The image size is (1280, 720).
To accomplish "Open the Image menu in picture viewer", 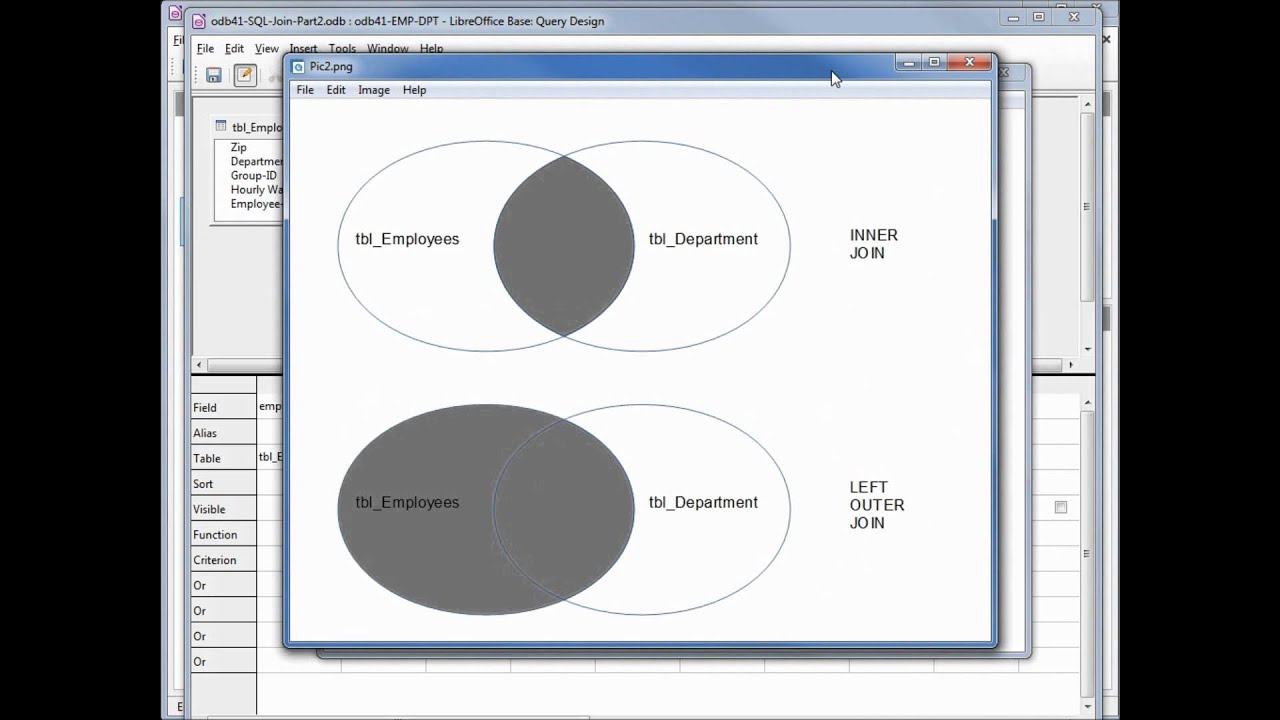I will coord(374,90).
